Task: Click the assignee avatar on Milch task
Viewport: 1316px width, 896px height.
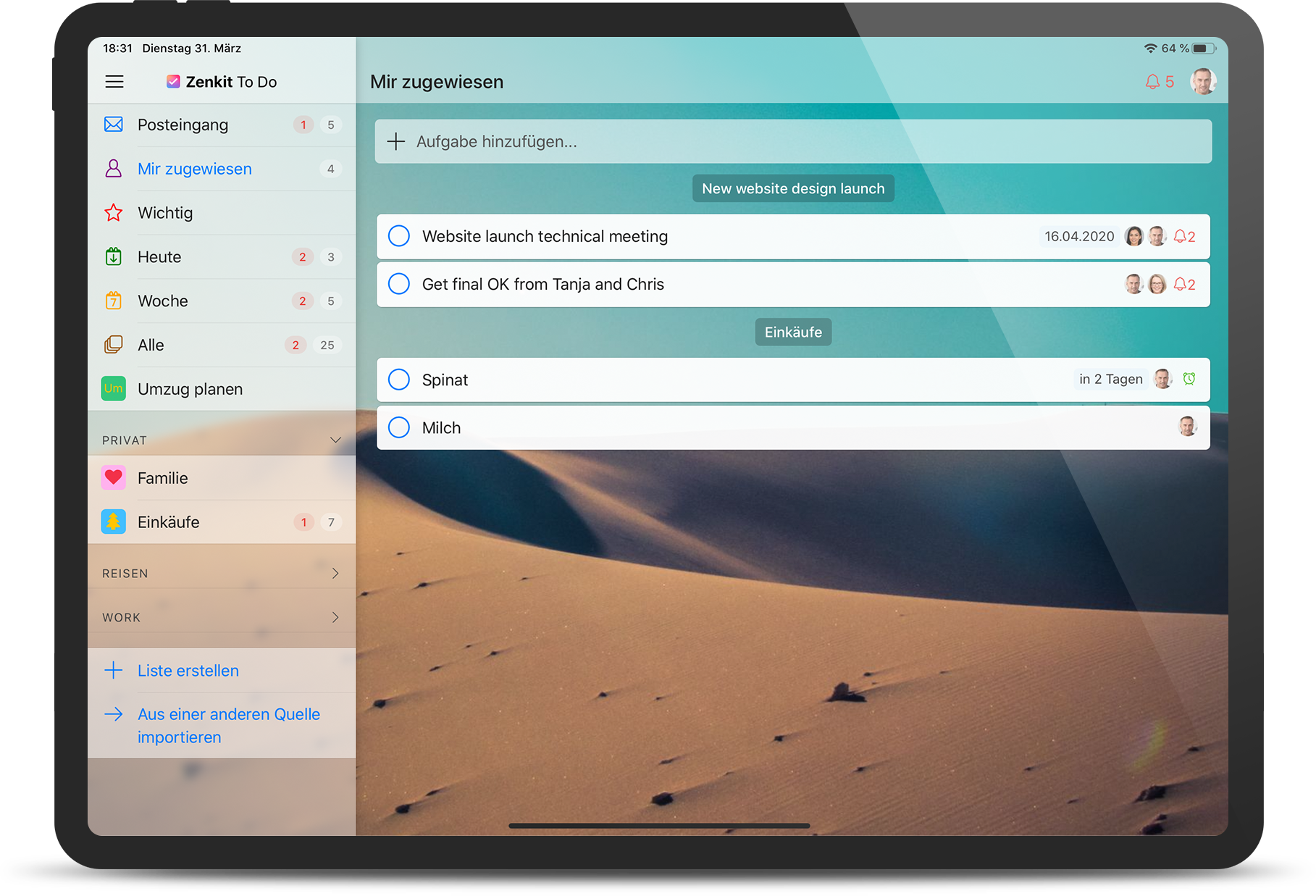Action: (1188, 427)
